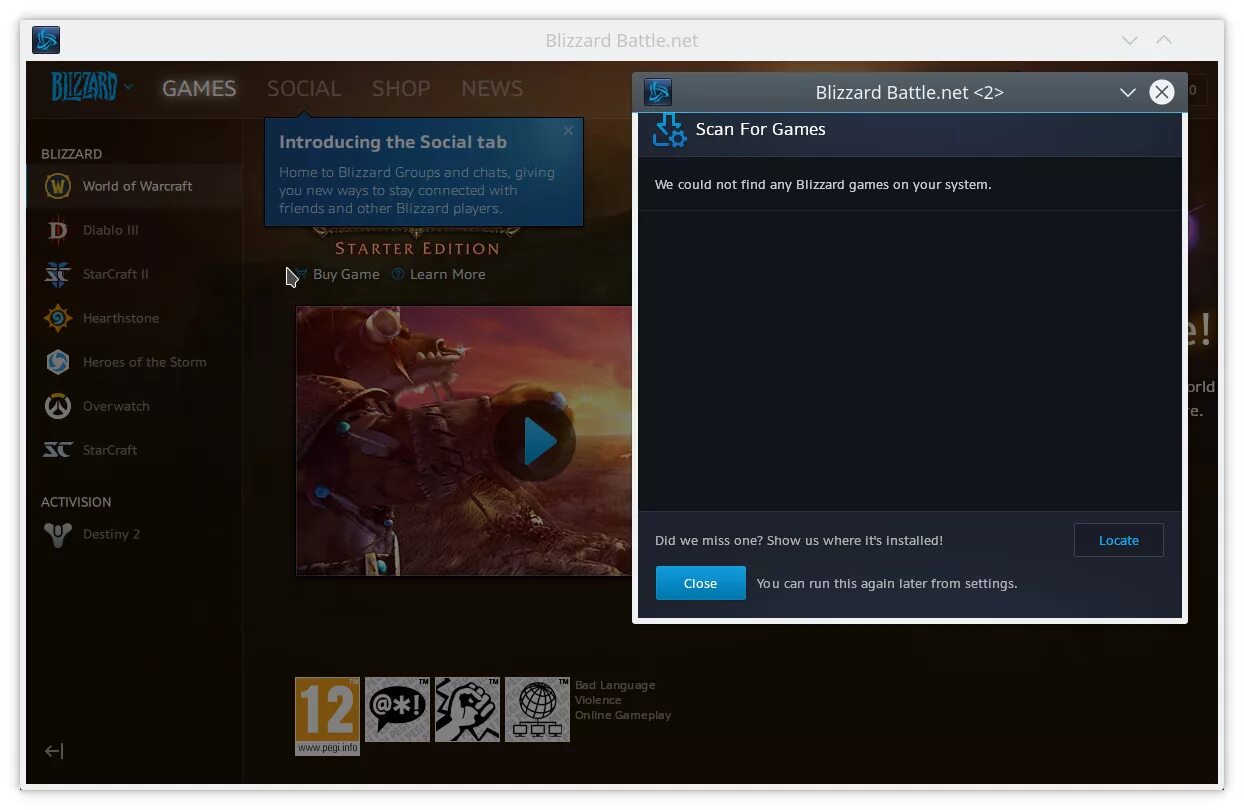
Task: Click the Locate button
Action: pyautogui.click(x=1119, y=540)
